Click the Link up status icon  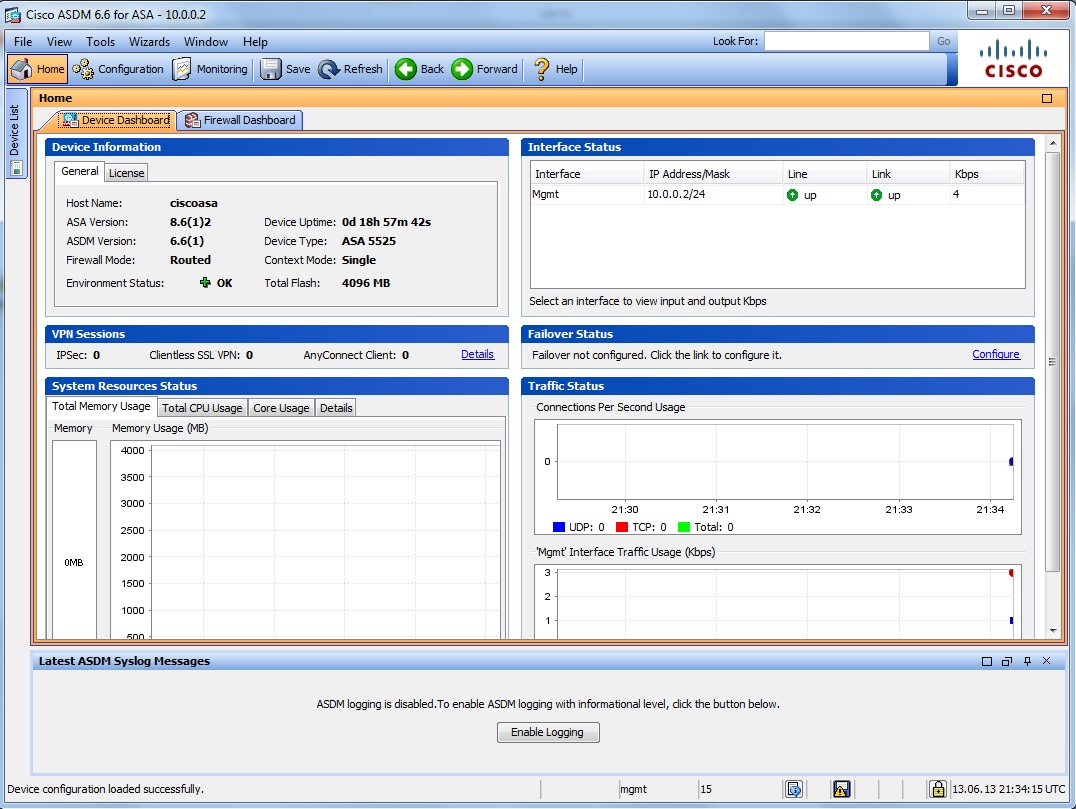pyautogui.click(x=876, y=195)
